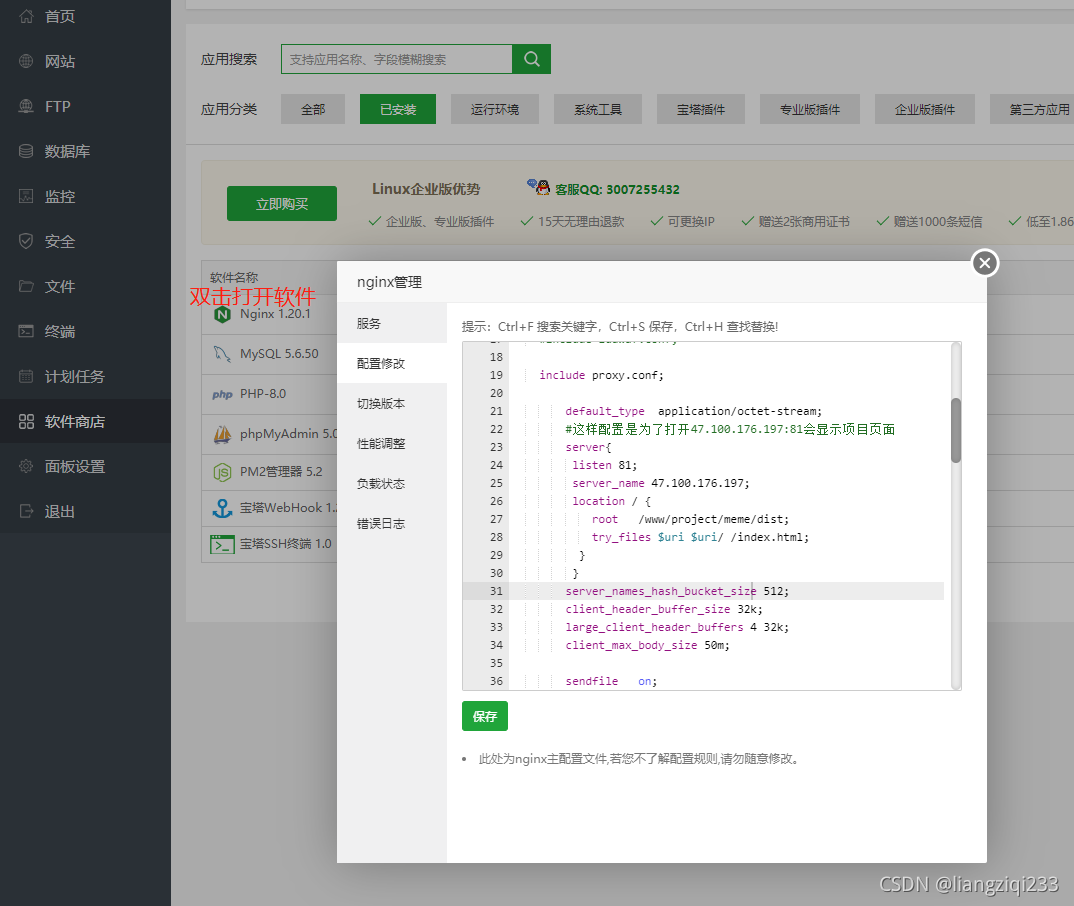This screenshot has height=906, width=1074.
Task: Click 'PHP-8.0' software row name
Action: pos(263,394)
